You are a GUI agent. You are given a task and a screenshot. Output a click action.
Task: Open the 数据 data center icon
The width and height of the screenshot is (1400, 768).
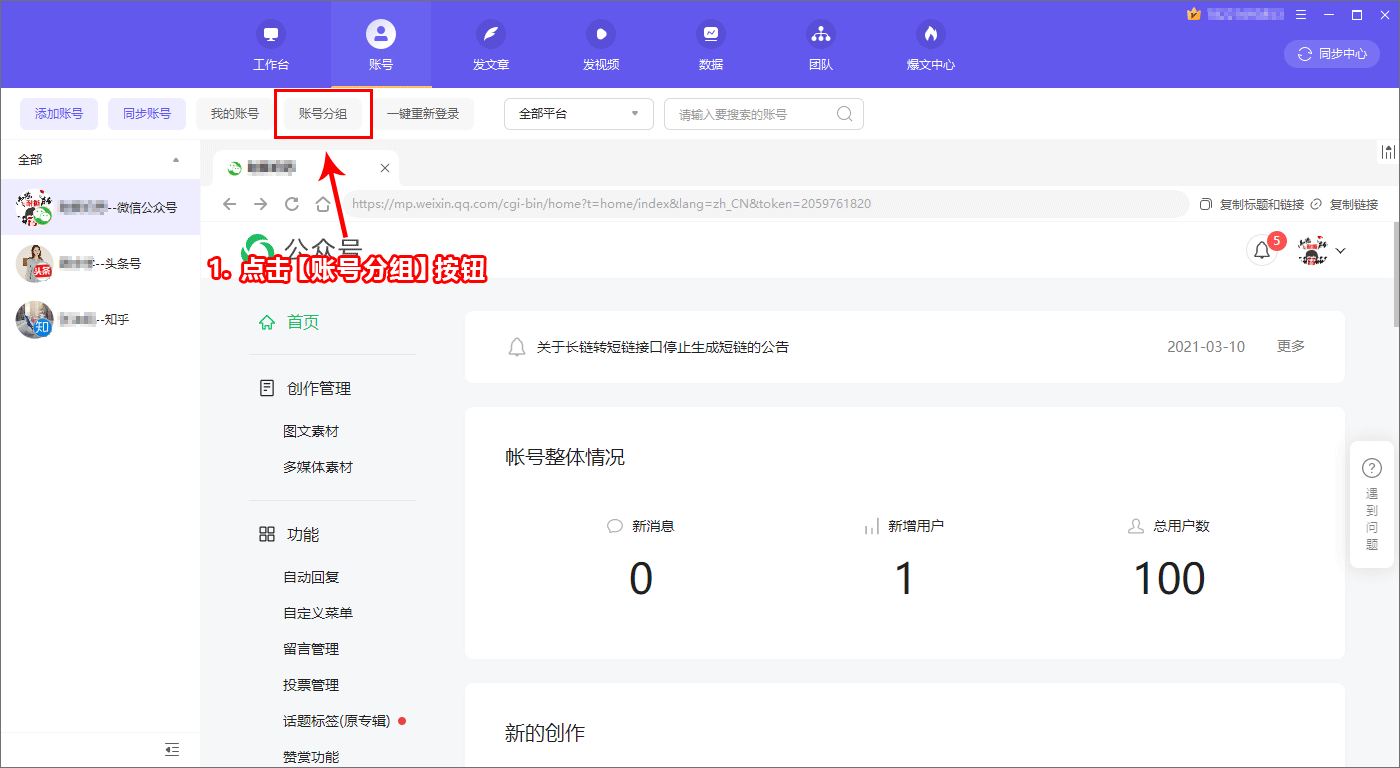711,45
